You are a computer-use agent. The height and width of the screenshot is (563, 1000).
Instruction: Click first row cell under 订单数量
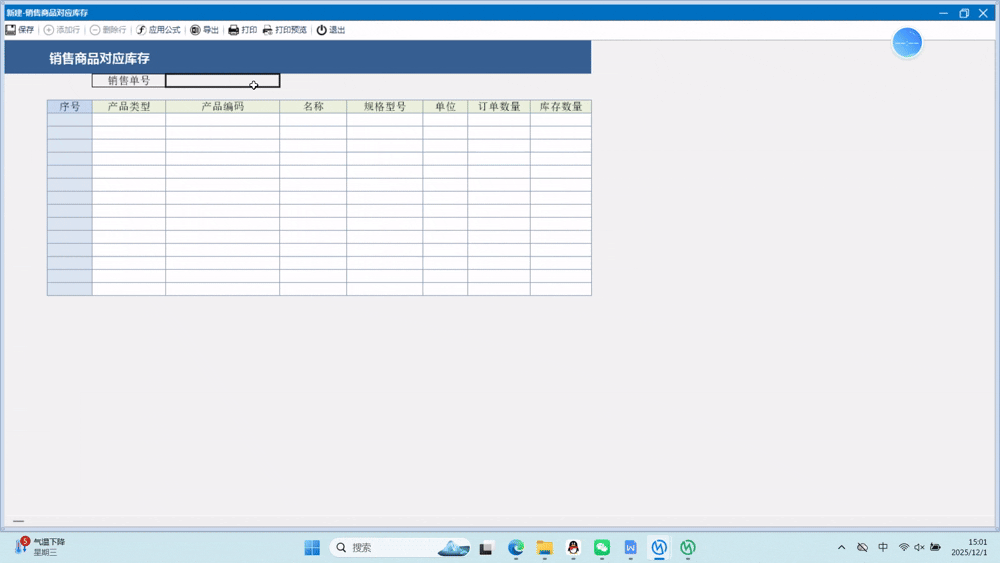(x=498, y=120)
